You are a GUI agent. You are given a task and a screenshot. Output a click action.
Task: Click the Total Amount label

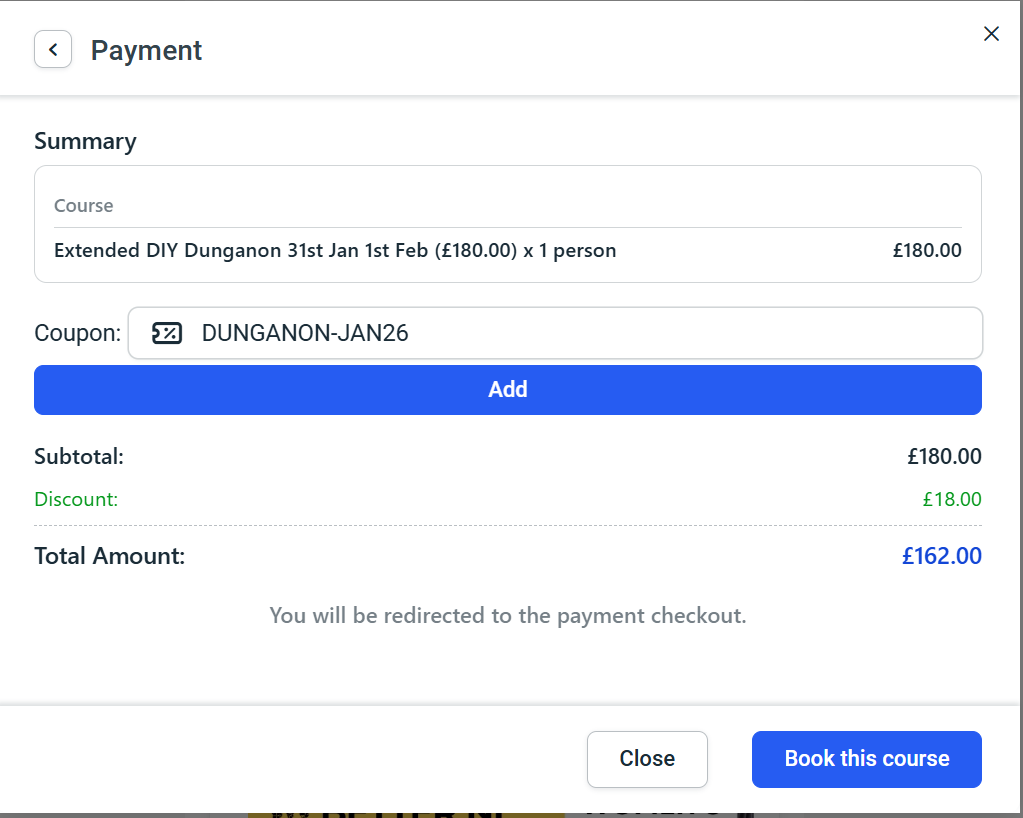tap(110, 556)
